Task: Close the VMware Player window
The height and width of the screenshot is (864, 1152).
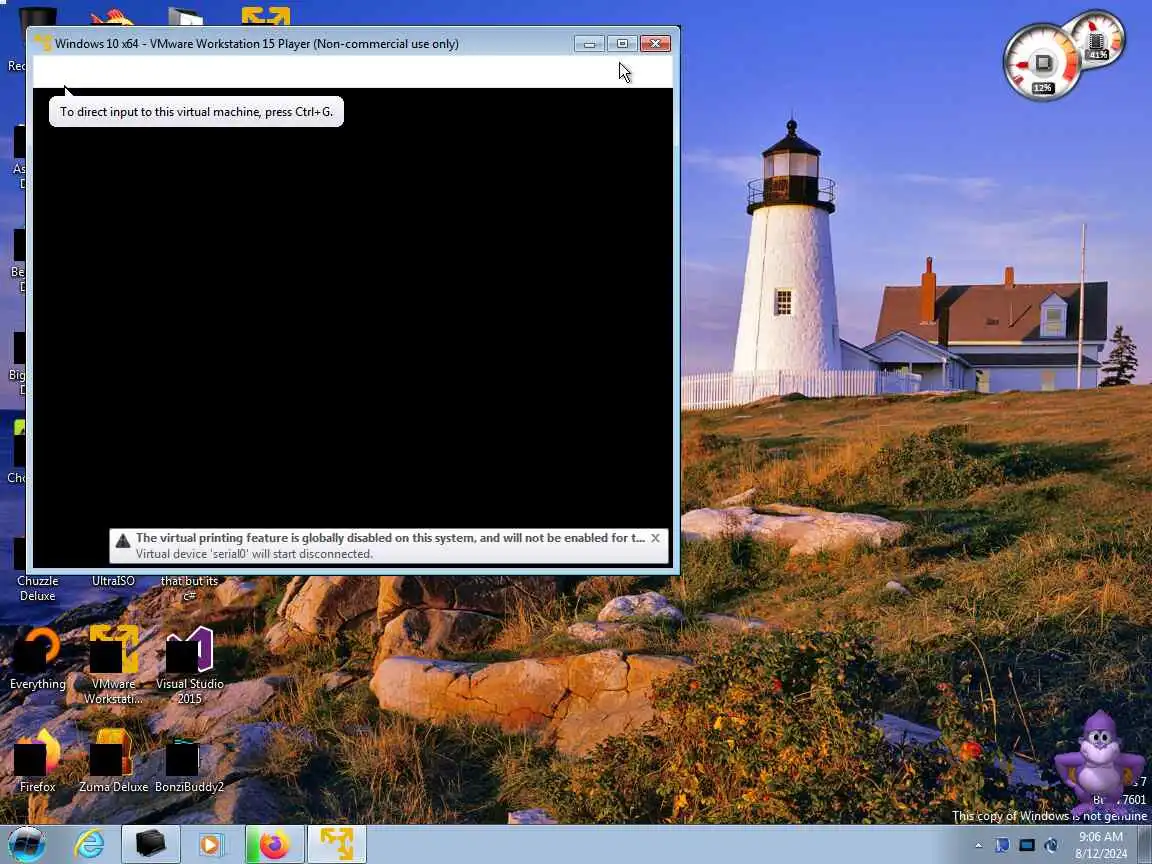Action: [655, 44]
